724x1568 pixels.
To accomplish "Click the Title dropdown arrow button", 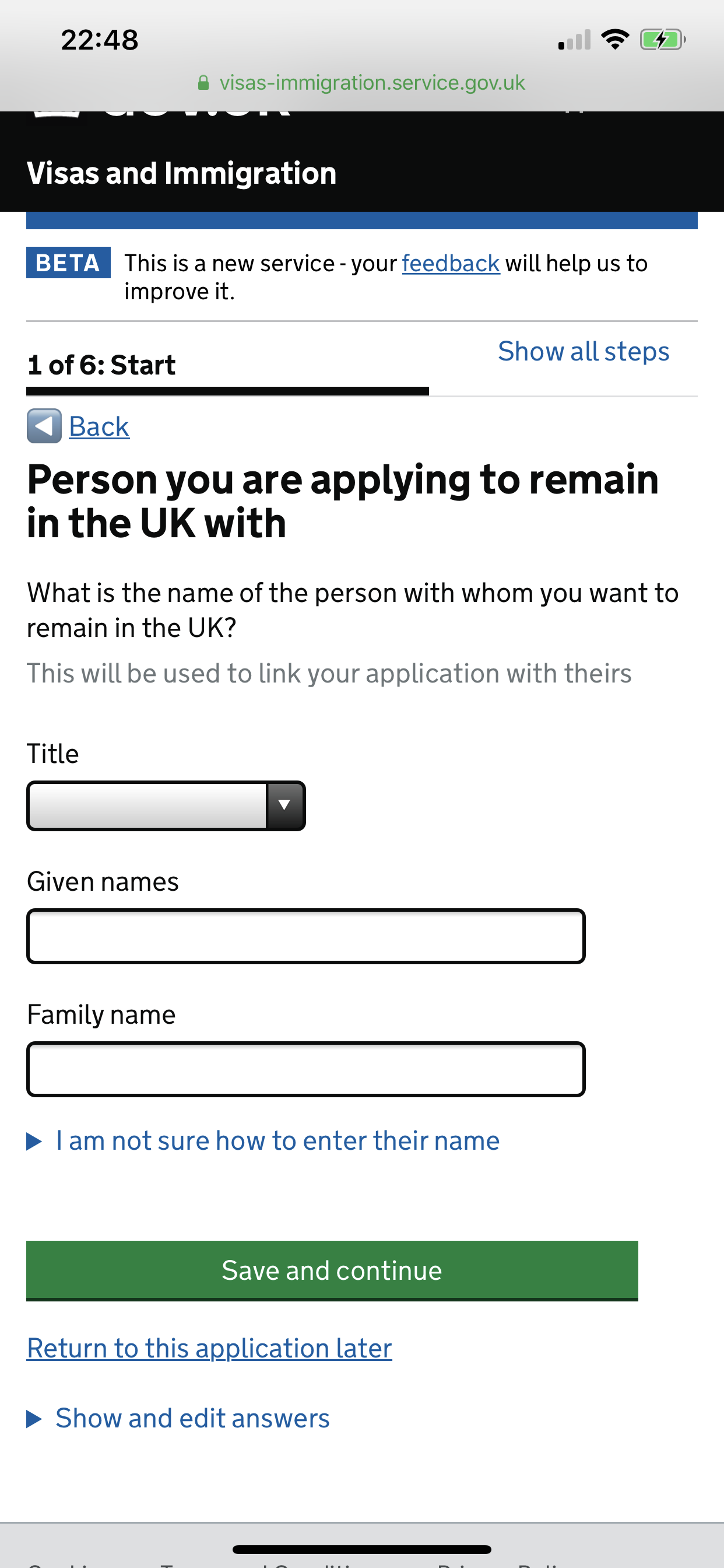I will coord(284,806).
